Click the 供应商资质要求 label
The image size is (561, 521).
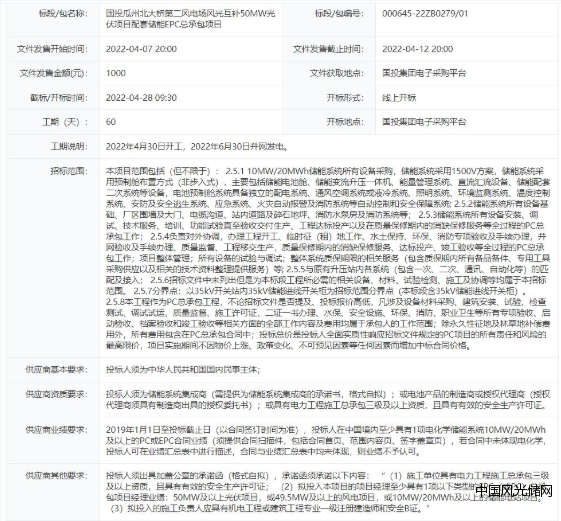pyautogui.click(x=56, y=394)
